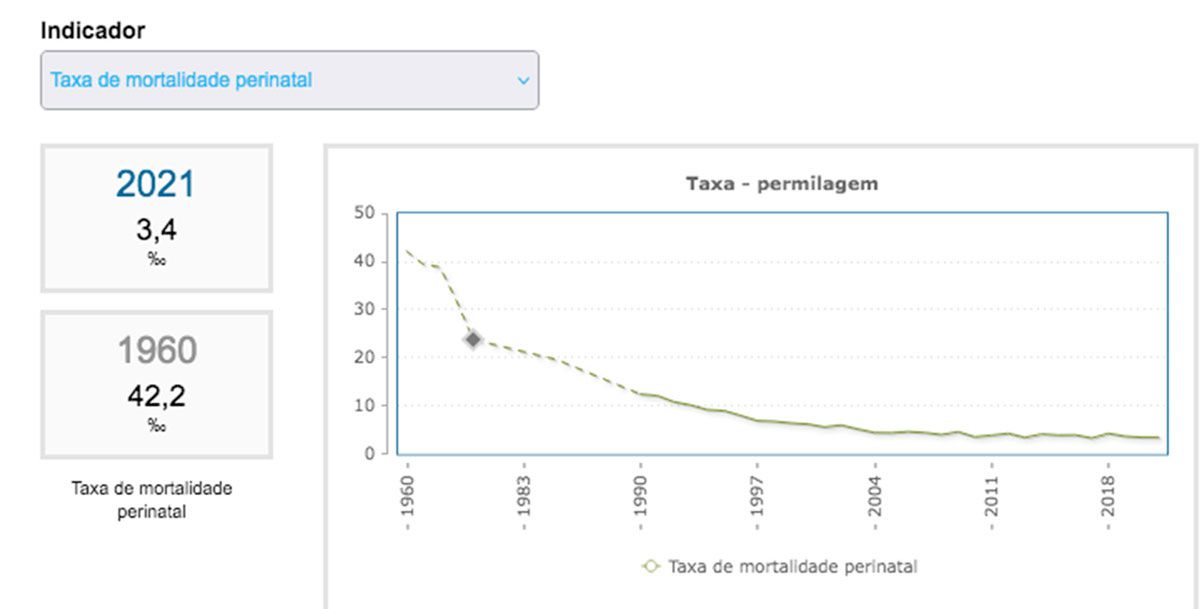Select the 2021 value card
Viewport: 1200px width, 609px height.
coord(156,218)
